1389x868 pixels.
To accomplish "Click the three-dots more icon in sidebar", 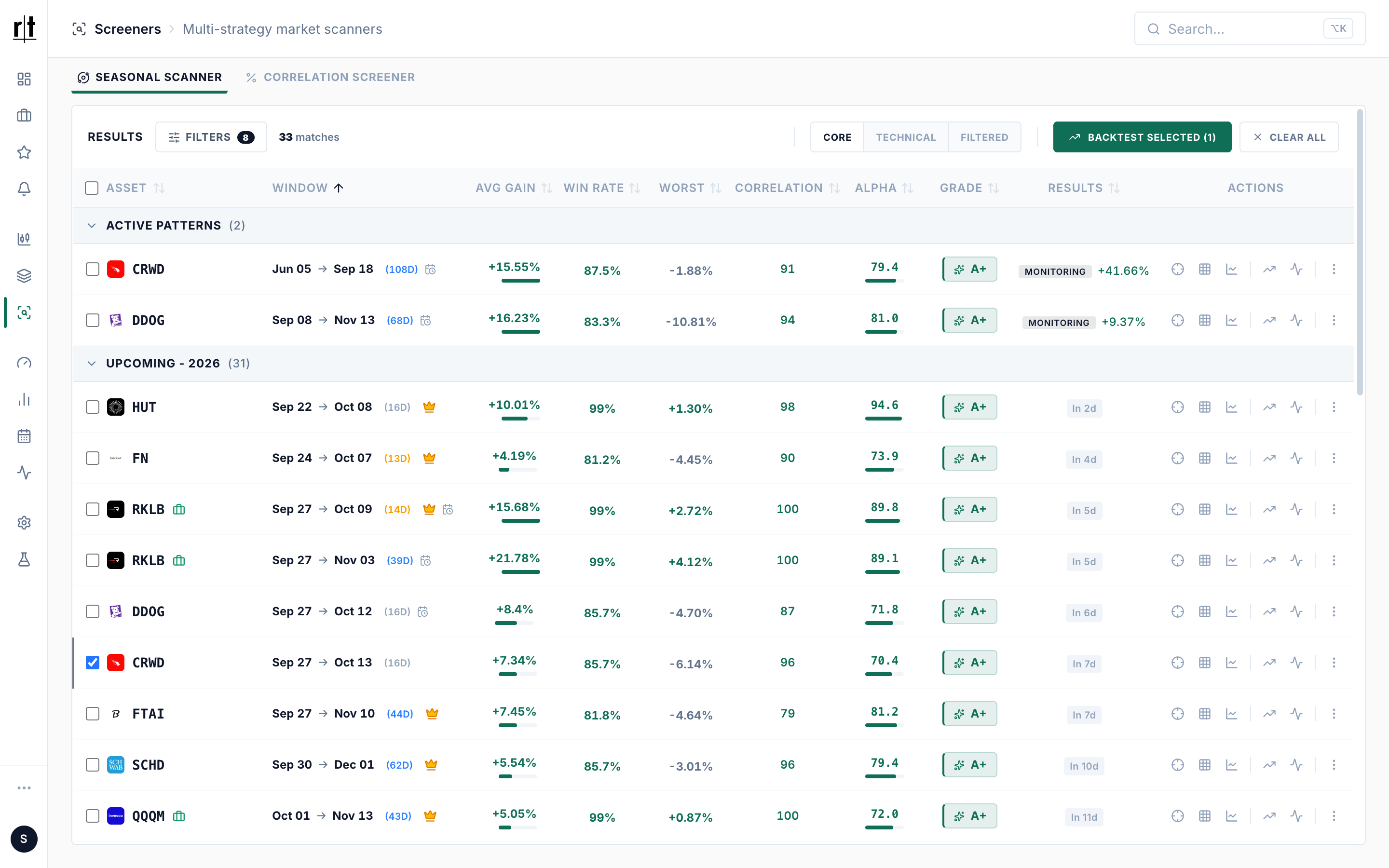I will tap(24, 788).
